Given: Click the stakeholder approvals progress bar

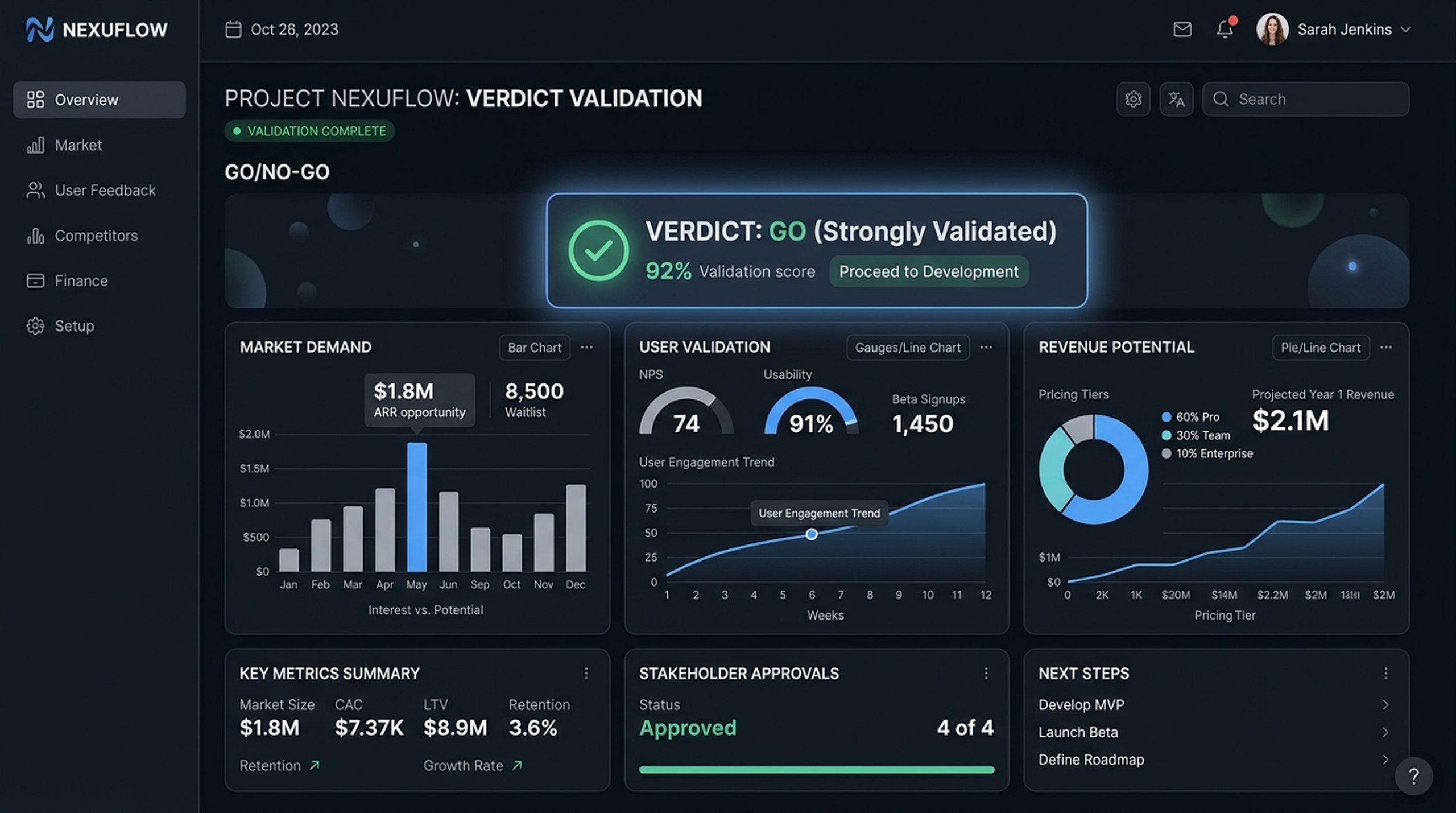Looking at the screenshot, I should point(817,770).
